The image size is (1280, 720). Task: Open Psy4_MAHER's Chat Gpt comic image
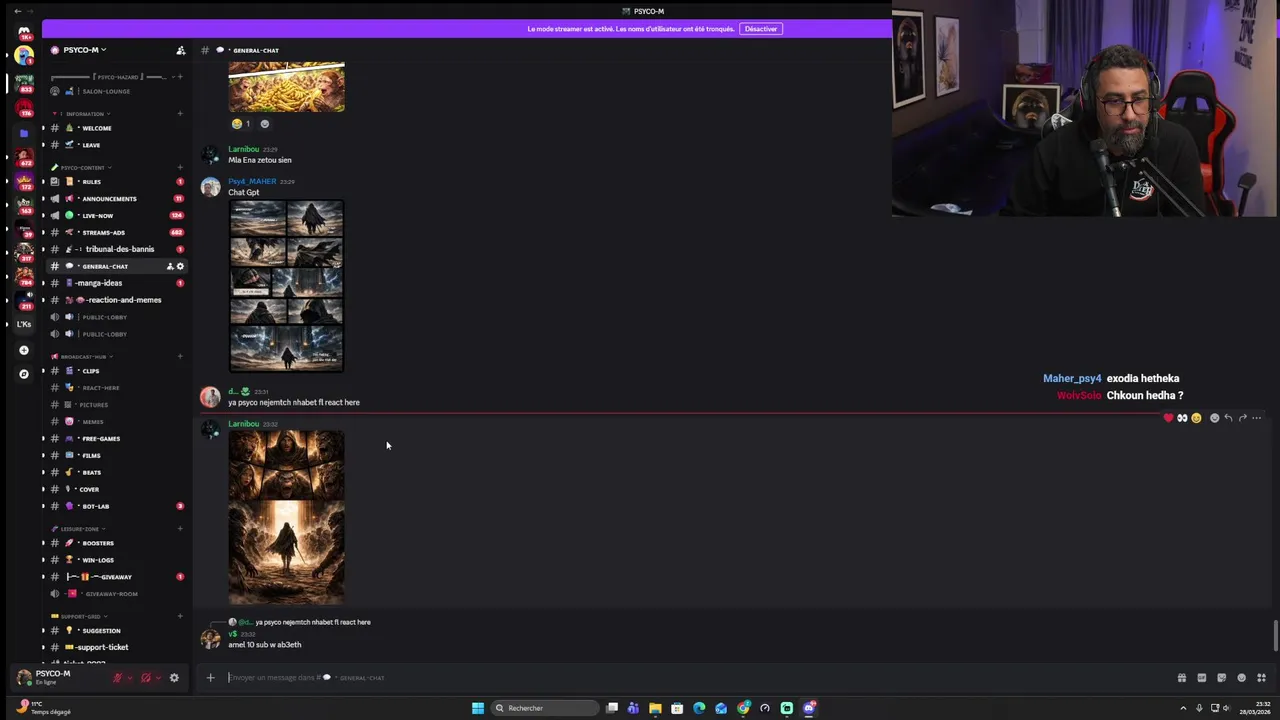pos(286,286)
